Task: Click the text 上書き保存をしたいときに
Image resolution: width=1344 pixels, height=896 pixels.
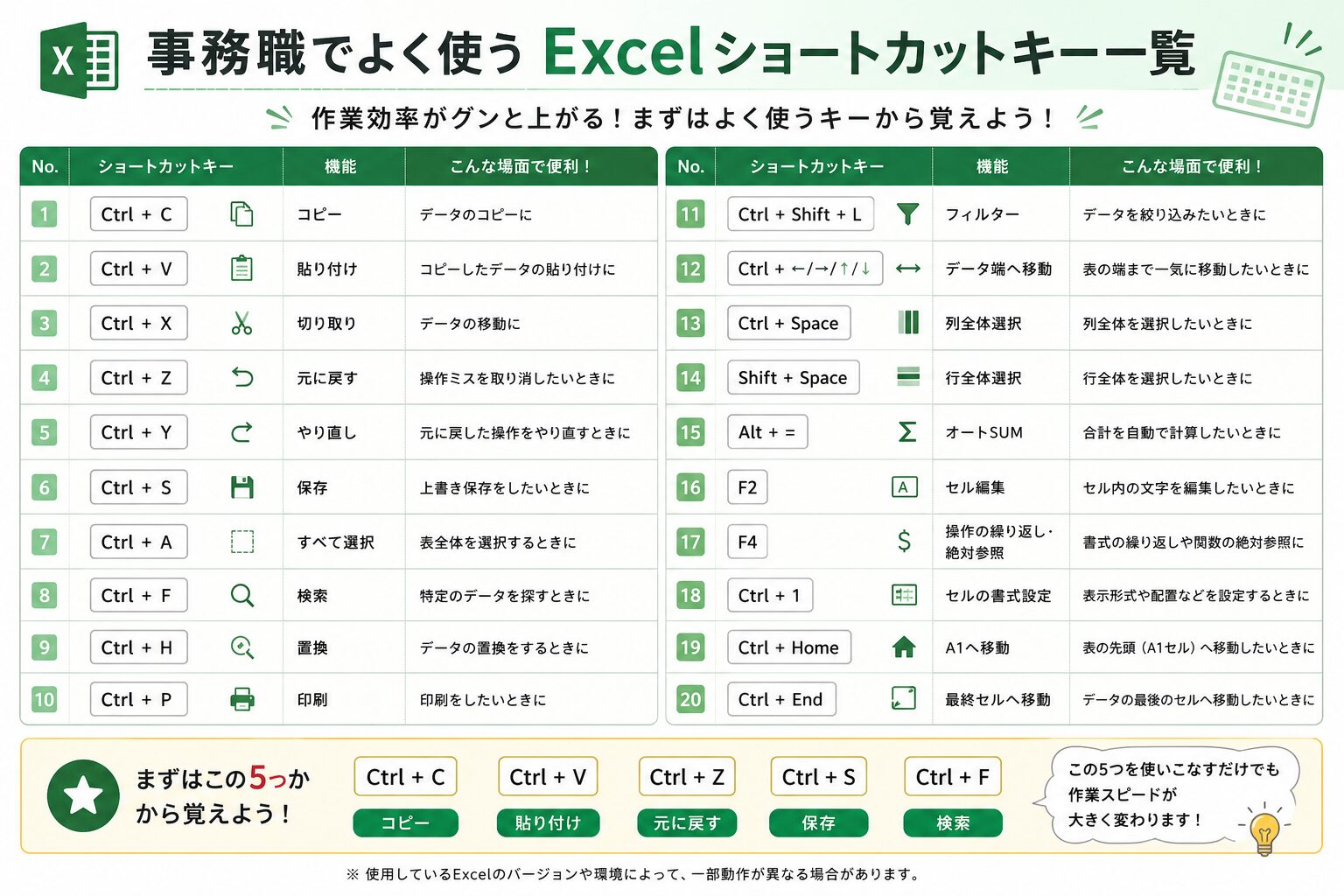Action: pos(505,487)
